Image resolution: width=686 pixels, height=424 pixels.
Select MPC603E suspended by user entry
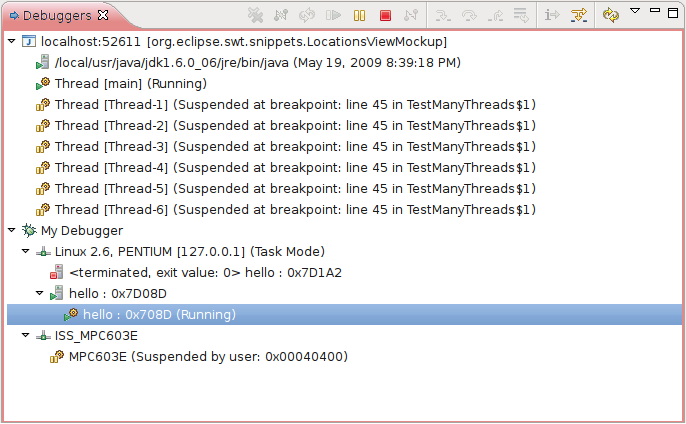pyautogui.click(x=199, y=357)
